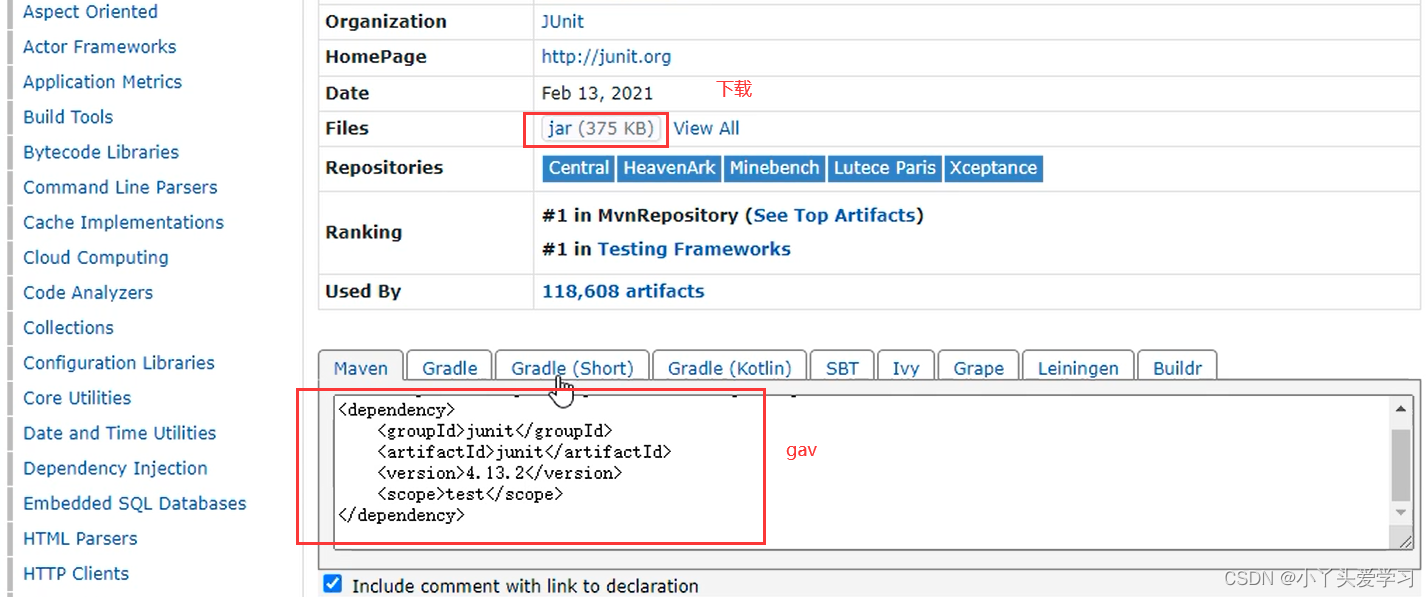Viewport: 1428px width, 597px height.
Task: Click the View All files link
Action: coord(706,128)
